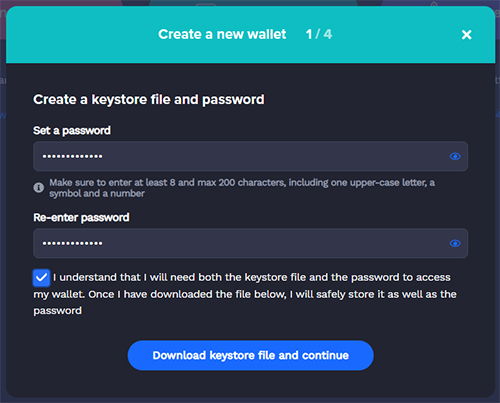Click the Create a keystore file and password heading

pos(149,99)
